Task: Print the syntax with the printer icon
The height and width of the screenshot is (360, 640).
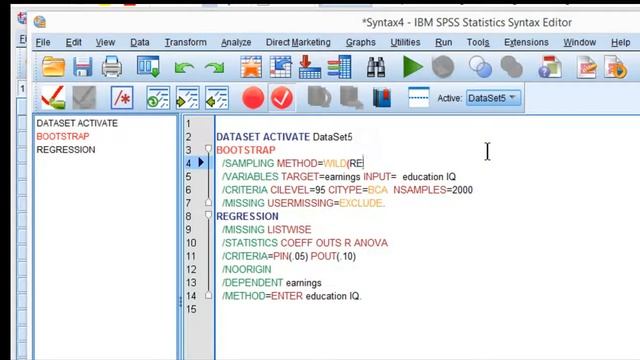Action: click(x=111, y=67)
